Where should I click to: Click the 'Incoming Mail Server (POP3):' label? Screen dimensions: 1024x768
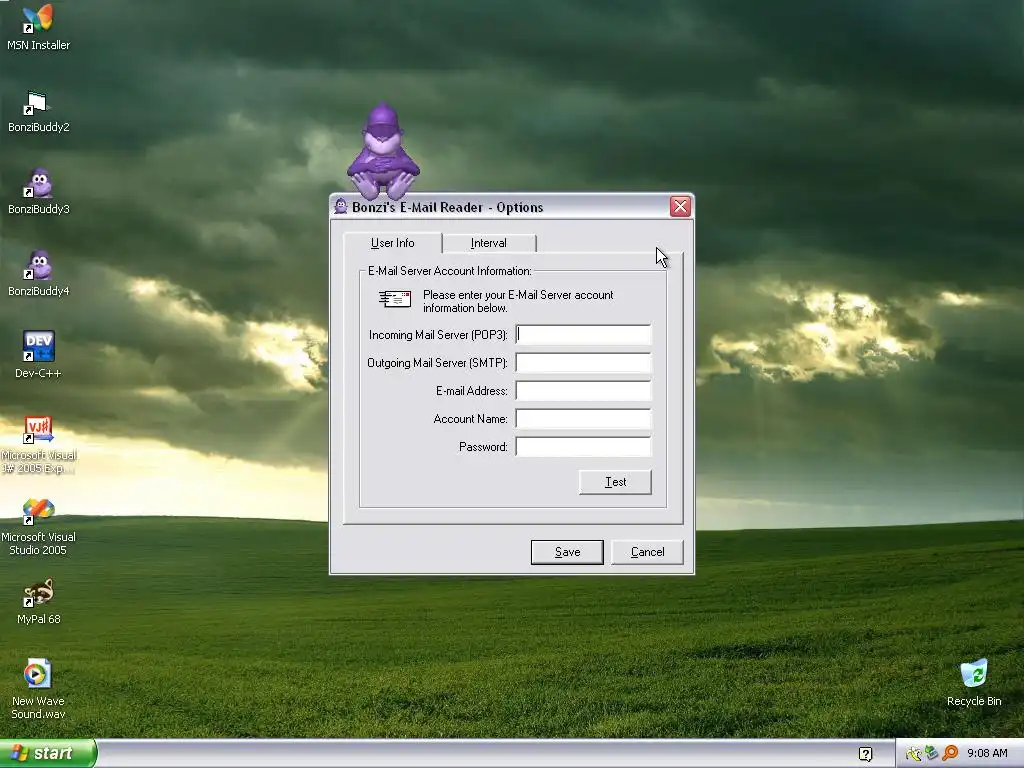pyautogui.click(x=438, y=335)
